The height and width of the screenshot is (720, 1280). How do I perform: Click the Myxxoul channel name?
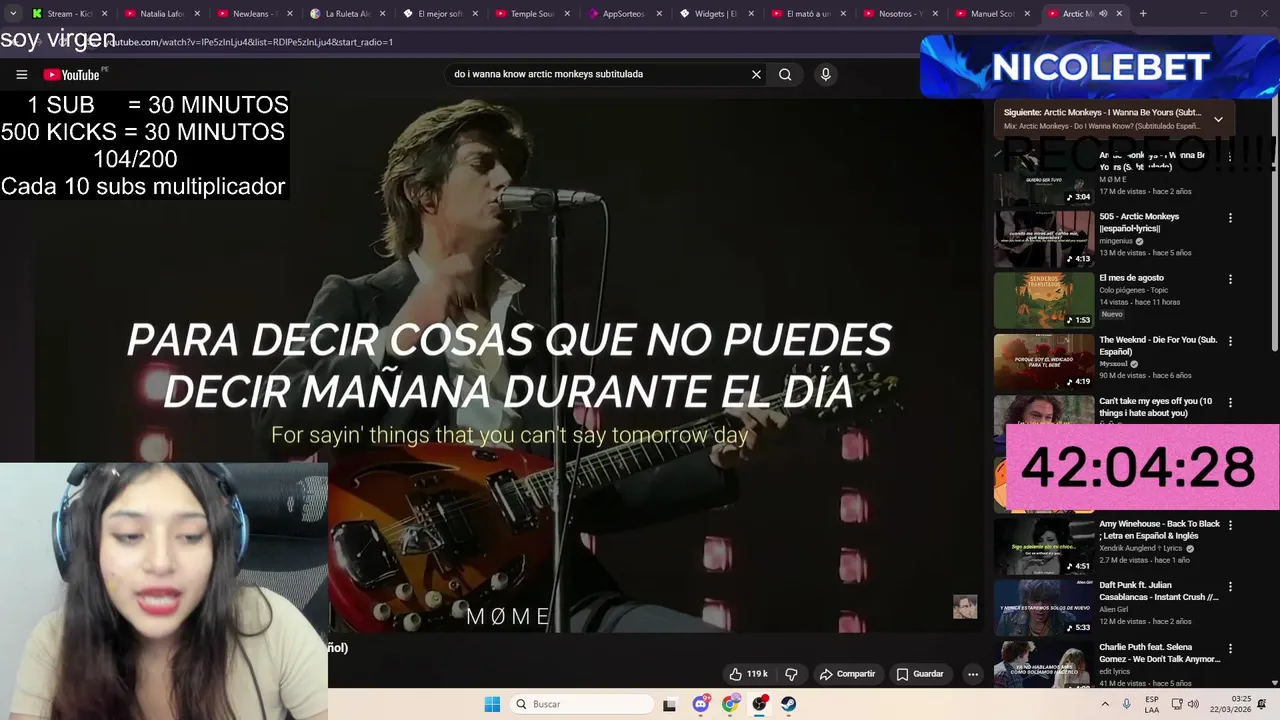click(x=1113, y=364)
